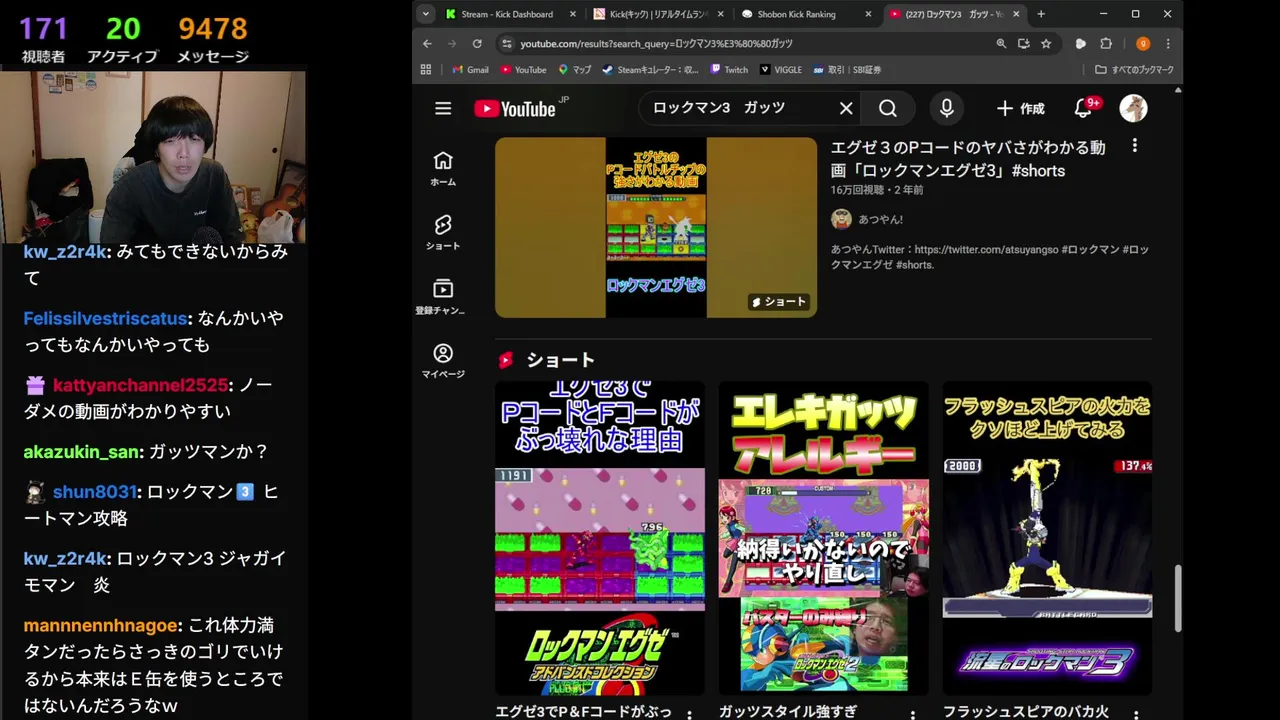Open the Steamキュレーター bookmark
Viewport: 1280px width, 720px height.
click(650, 70)
